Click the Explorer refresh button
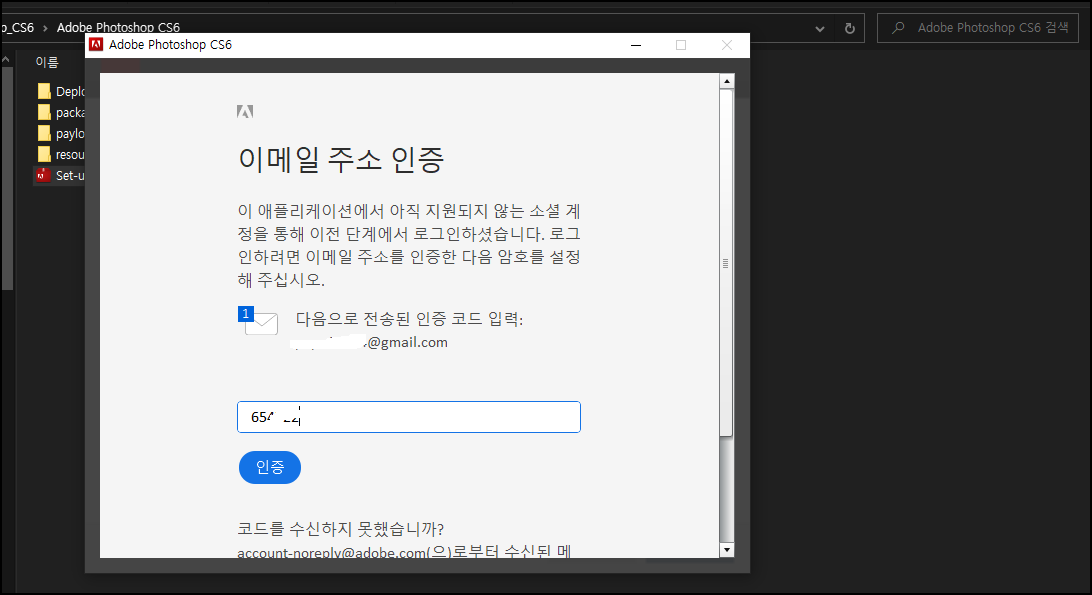The width and height of the screenshot is (1092, 595). 850,29
